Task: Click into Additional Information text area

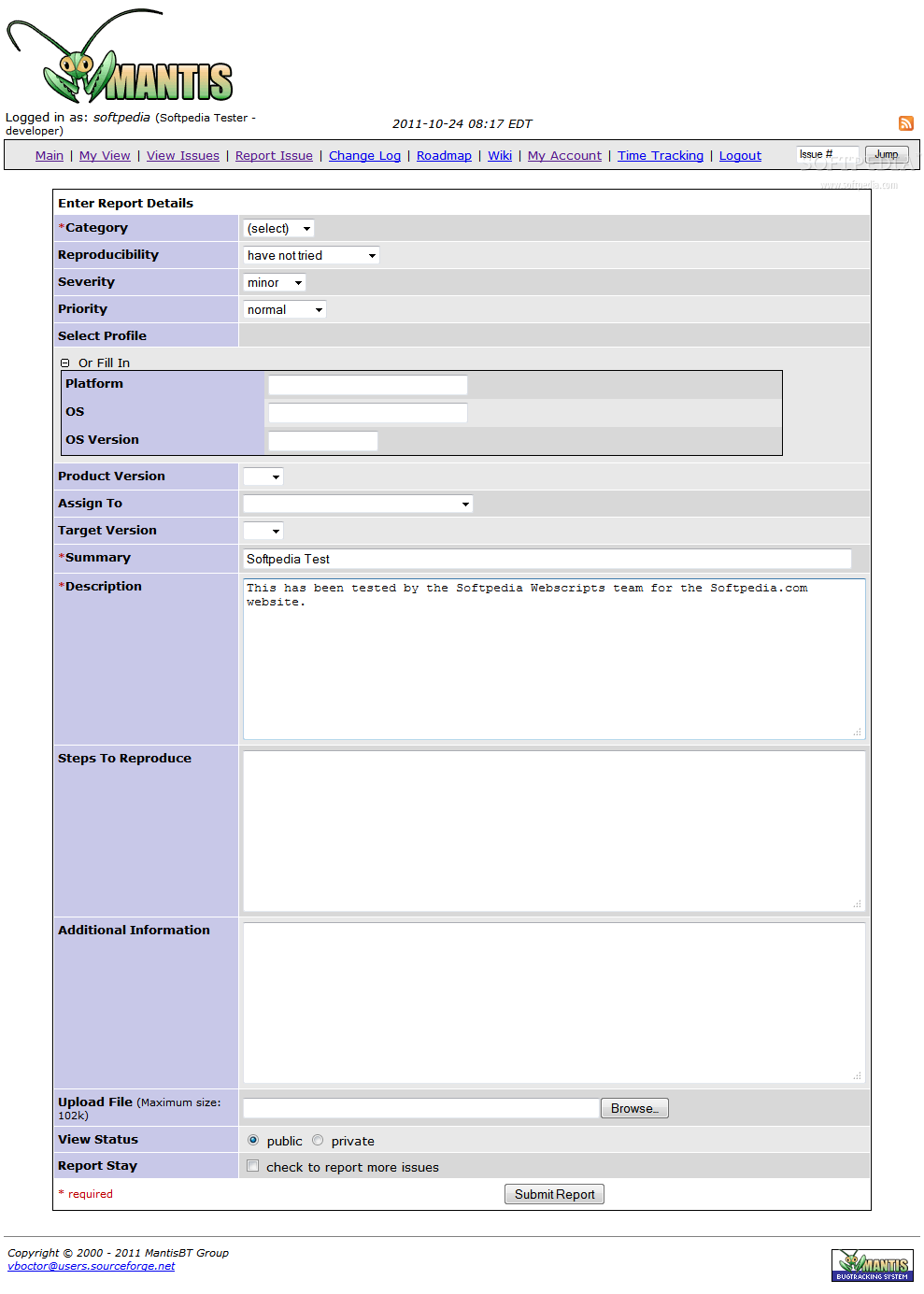Action: pos(554,1002)
